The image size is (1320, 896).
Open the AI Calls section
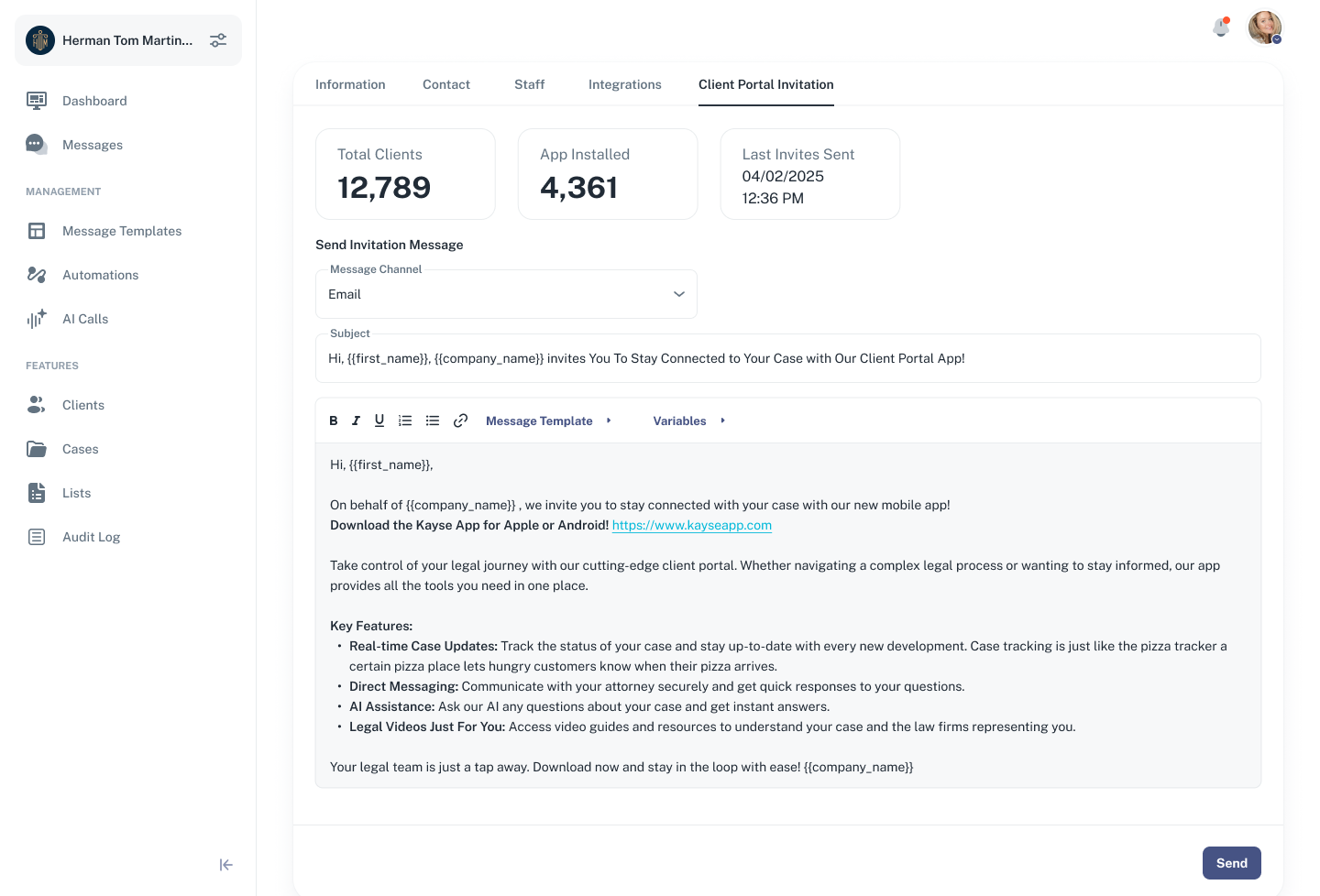pos(84,319)
